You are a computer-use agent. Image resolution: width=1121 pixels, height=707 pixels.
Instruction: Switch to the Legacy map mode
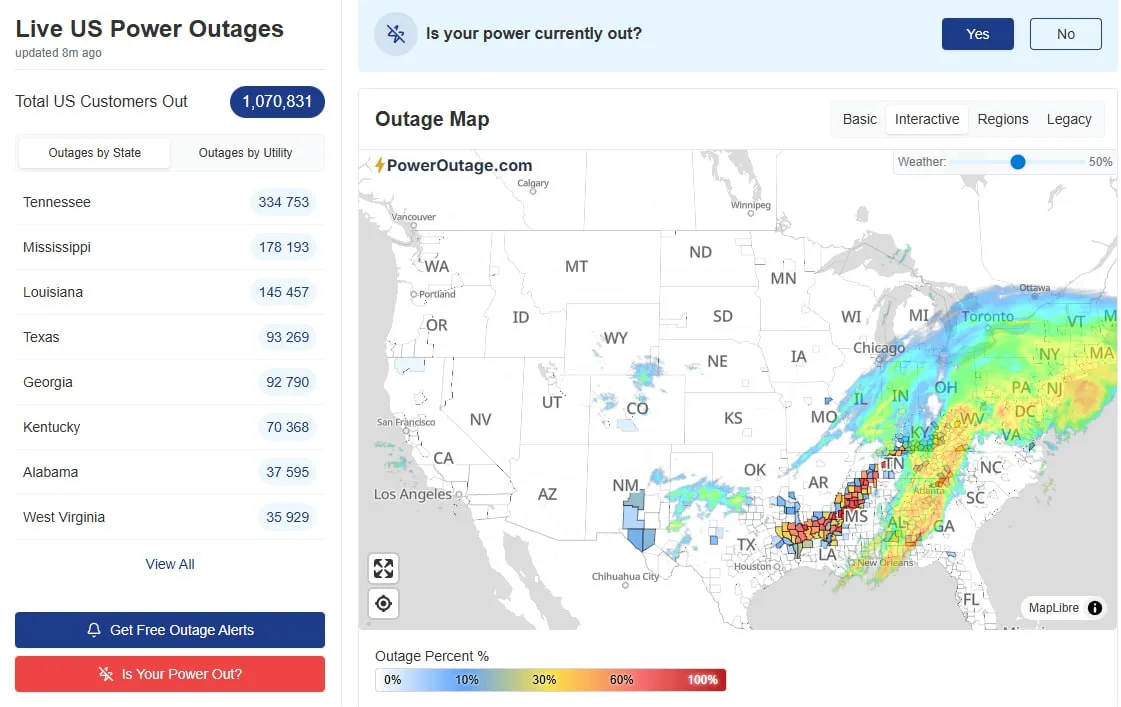pyautogui.click(x=1068, y=119)
